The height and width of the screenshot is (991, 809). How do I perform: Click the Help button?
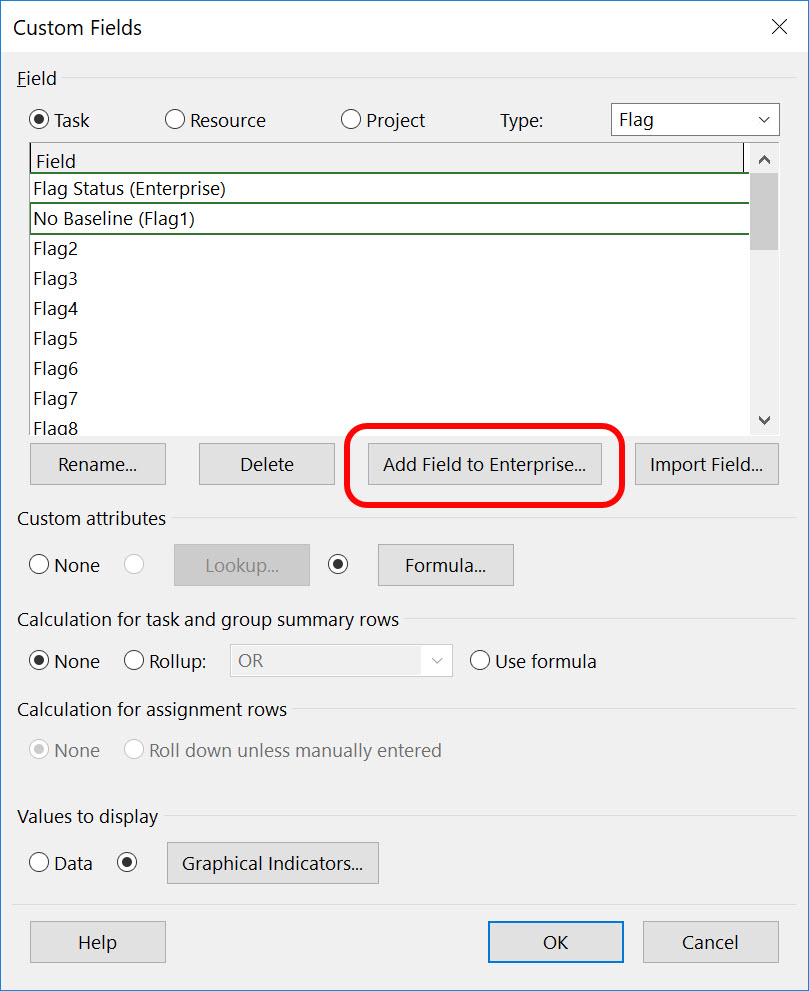(x=98, y=942)
